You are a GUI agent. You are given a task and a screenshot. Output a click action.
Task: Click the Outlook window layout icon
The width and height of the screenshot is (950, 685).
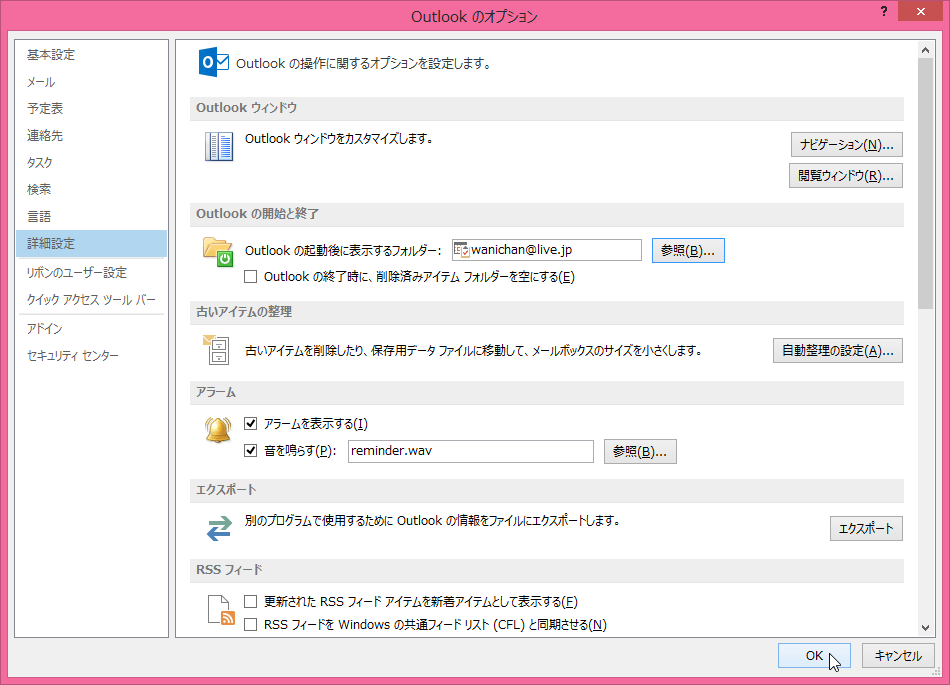219,147
